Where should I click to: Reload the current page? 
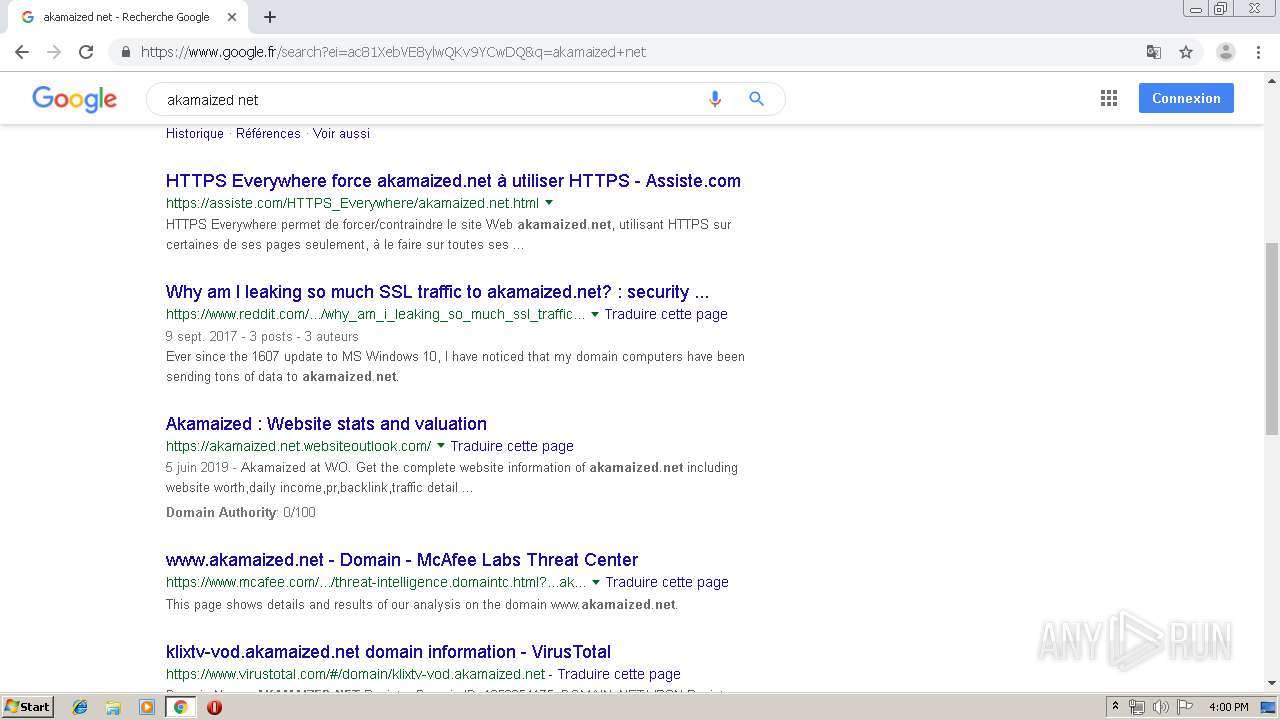pos(86,52)
